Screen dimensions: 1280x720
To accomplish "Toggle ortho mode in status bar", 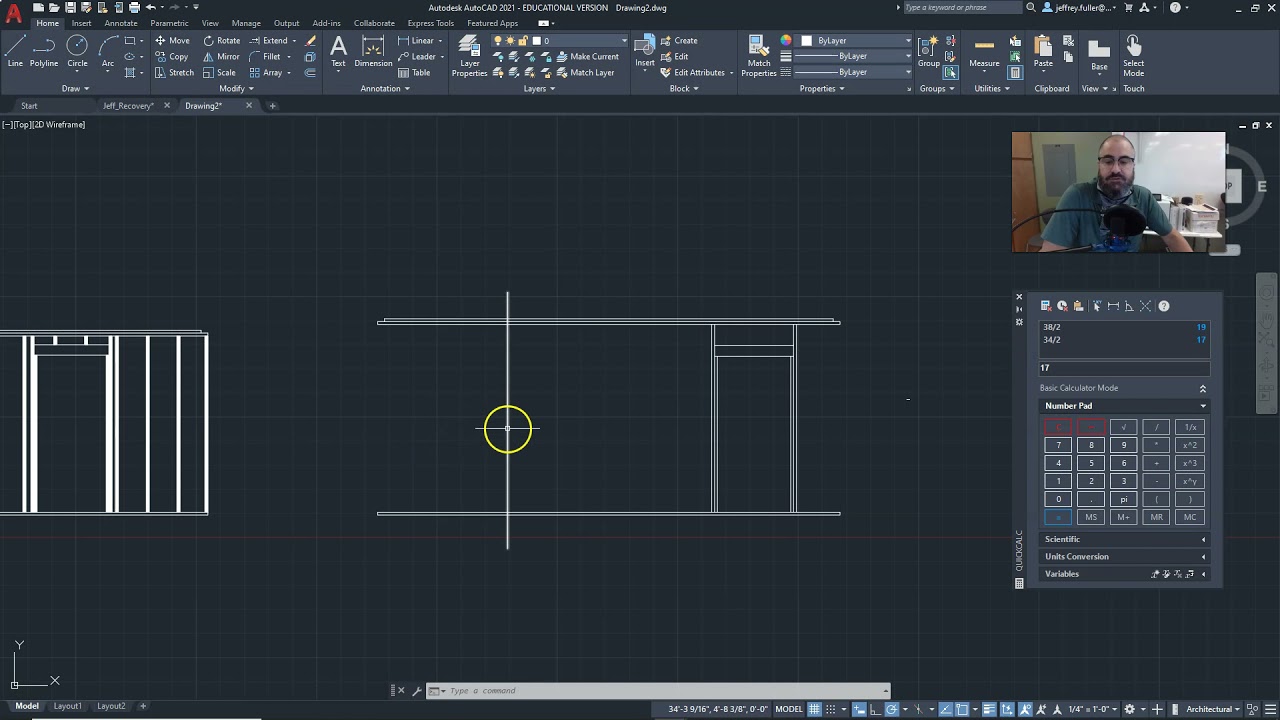I will [875, 709].
